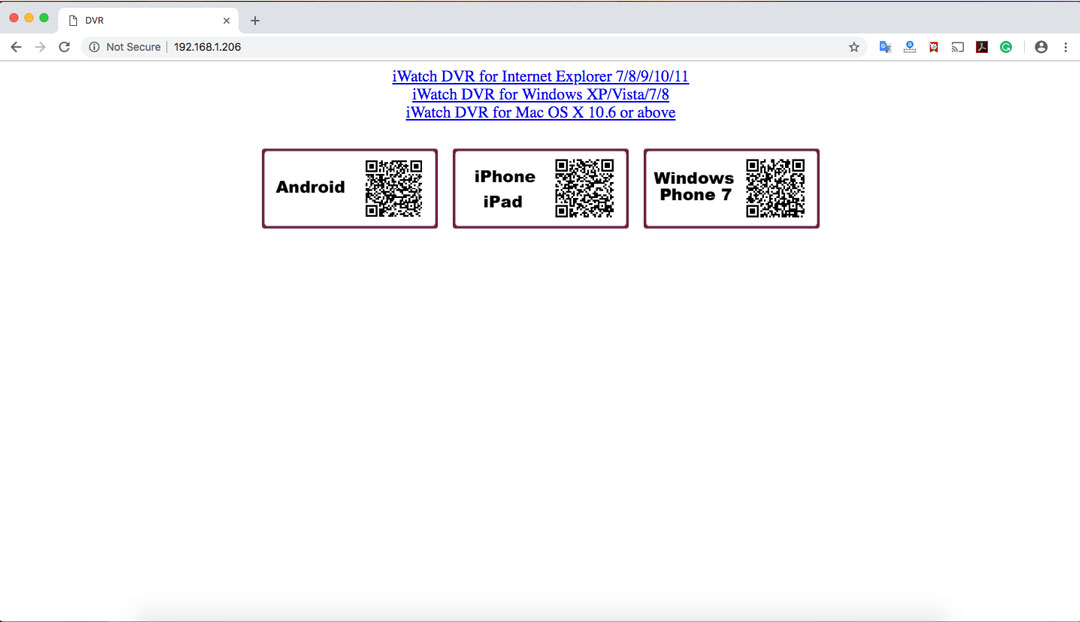Bookmark this page with the star icon
Screen dimensions: 1080x622
point(854,47)
